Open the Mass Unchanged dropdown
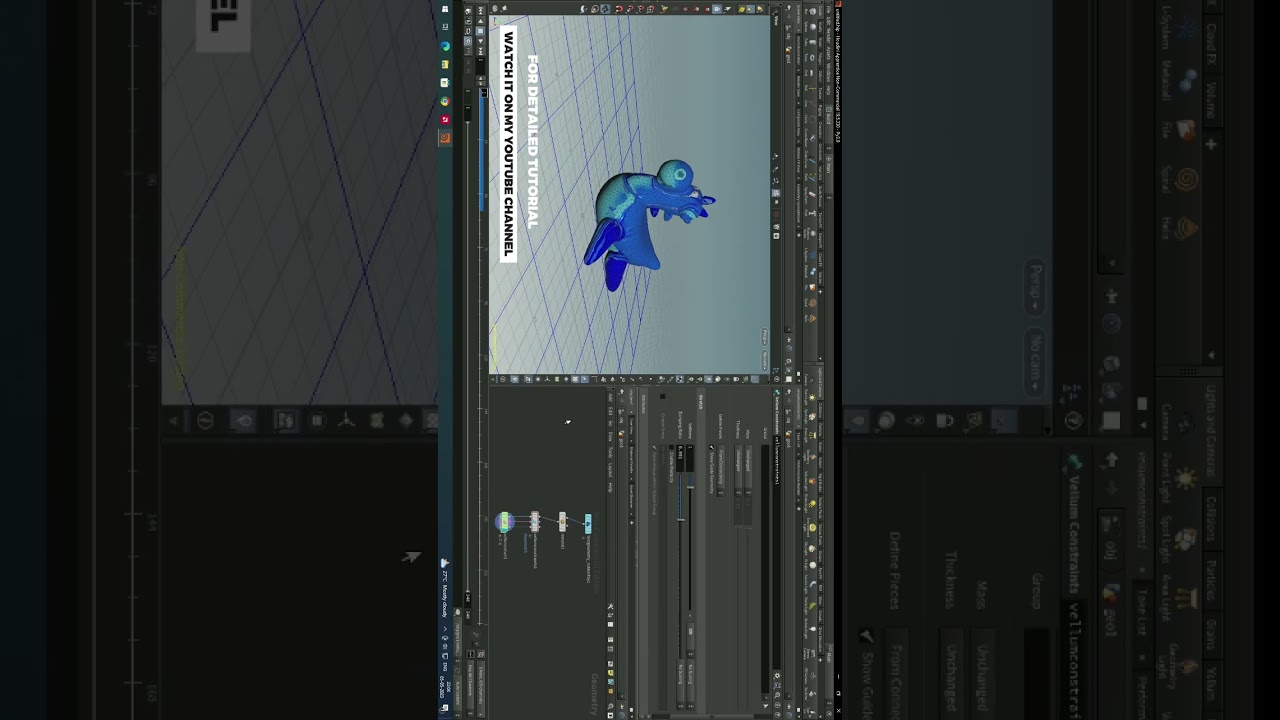1280x720 pixels. [748, 470]
